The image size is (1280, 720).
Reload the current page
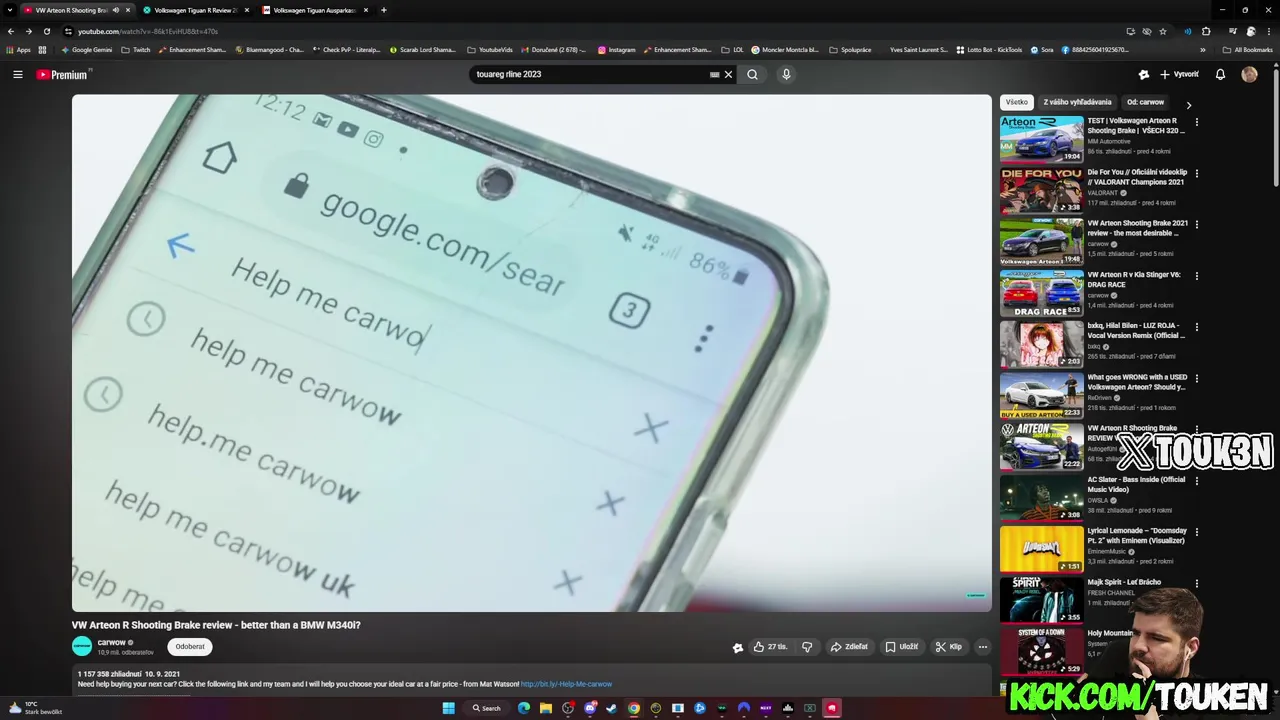coord(46,31)
